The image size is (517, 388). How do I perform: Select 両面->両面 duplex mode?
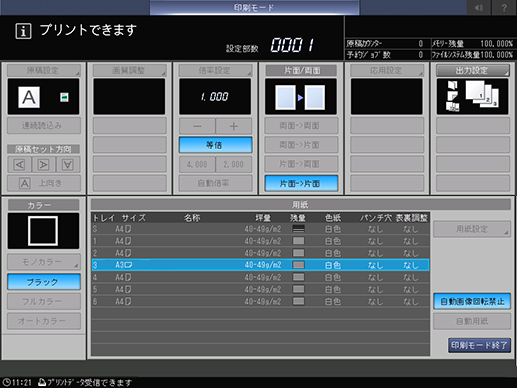click(301, 126)
